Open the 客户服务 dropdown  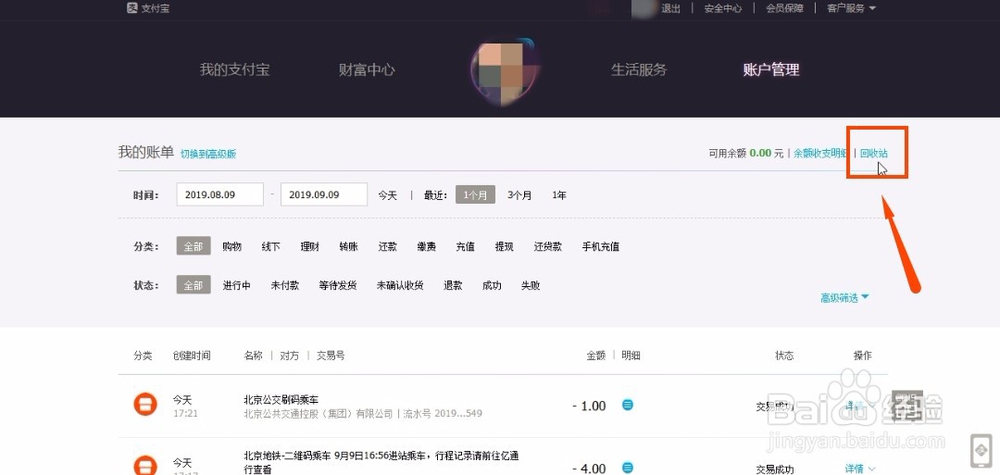click(x=851, y=8)
